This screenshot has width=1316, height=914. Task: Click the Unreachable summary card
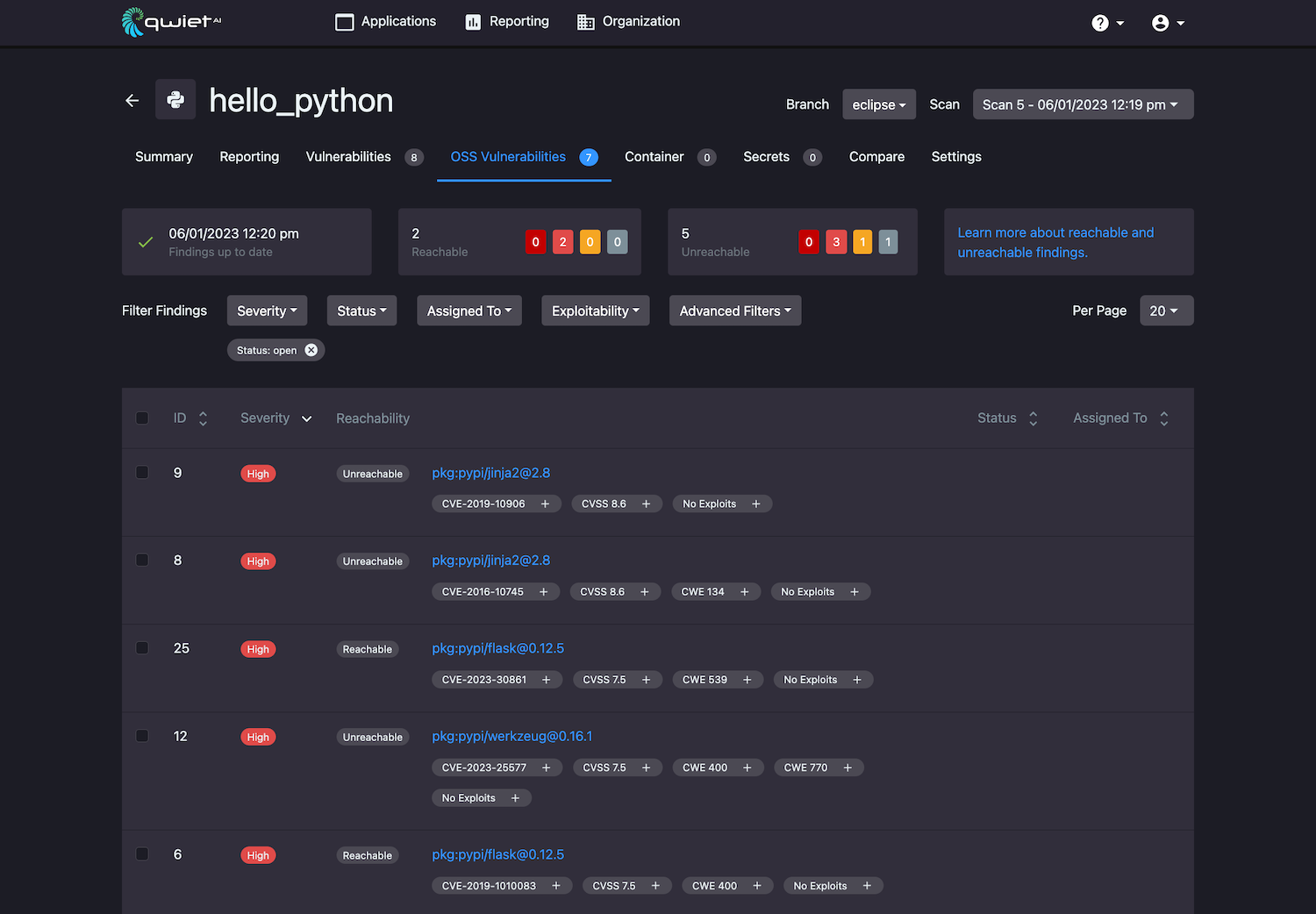tap(792, 242)
